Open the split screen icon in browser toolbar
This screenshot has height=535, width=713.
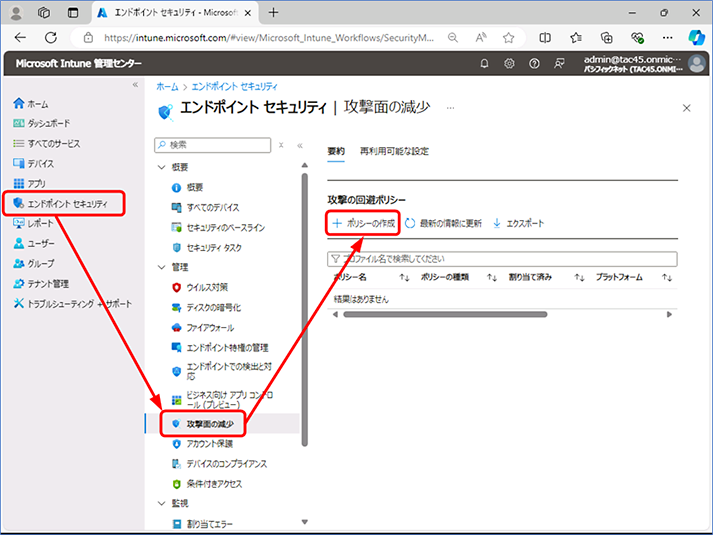click(x=545, y=38)
